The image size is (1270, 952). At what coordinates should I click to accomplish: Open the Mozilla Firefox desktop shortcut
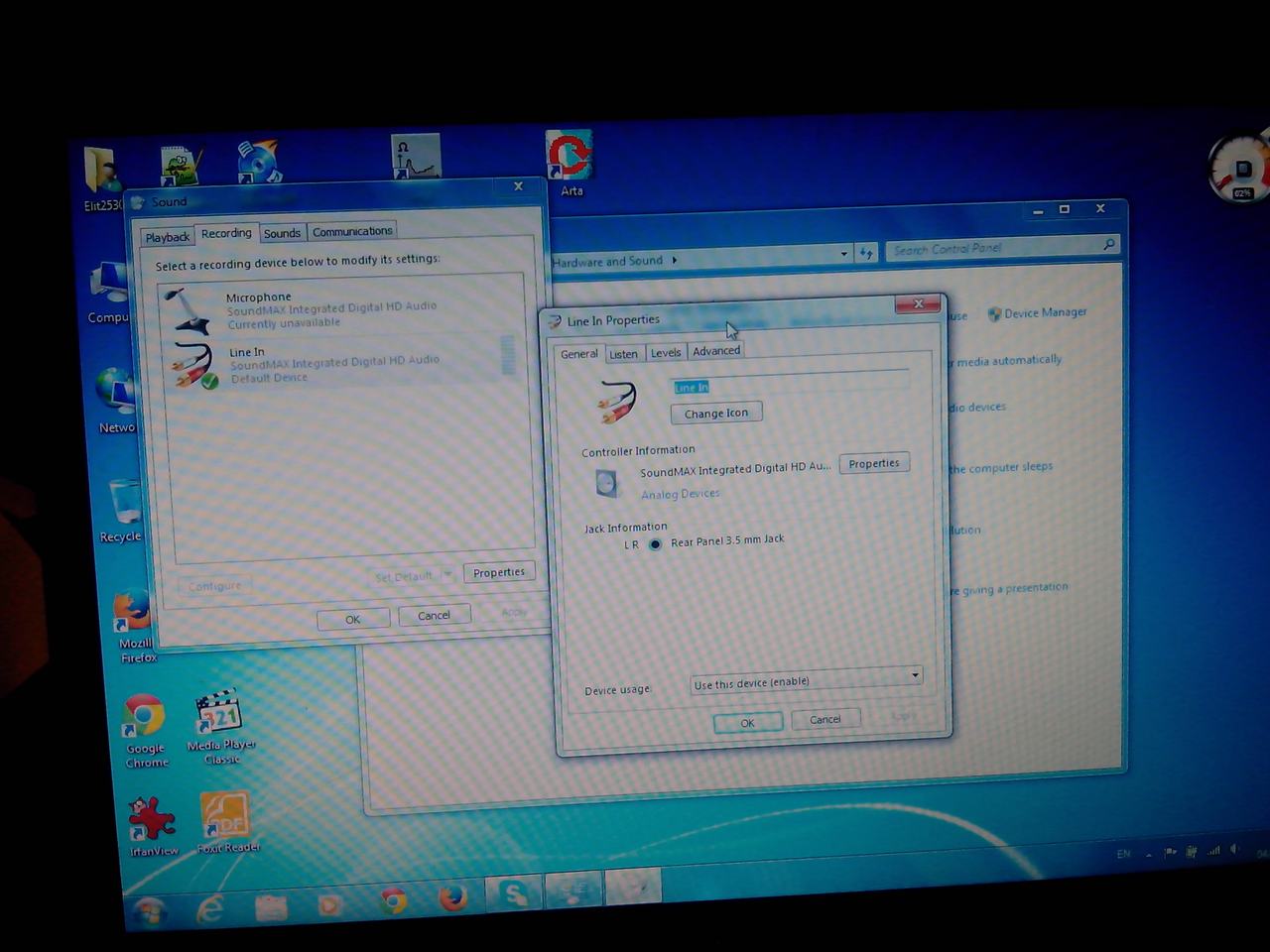coord(134,627)
